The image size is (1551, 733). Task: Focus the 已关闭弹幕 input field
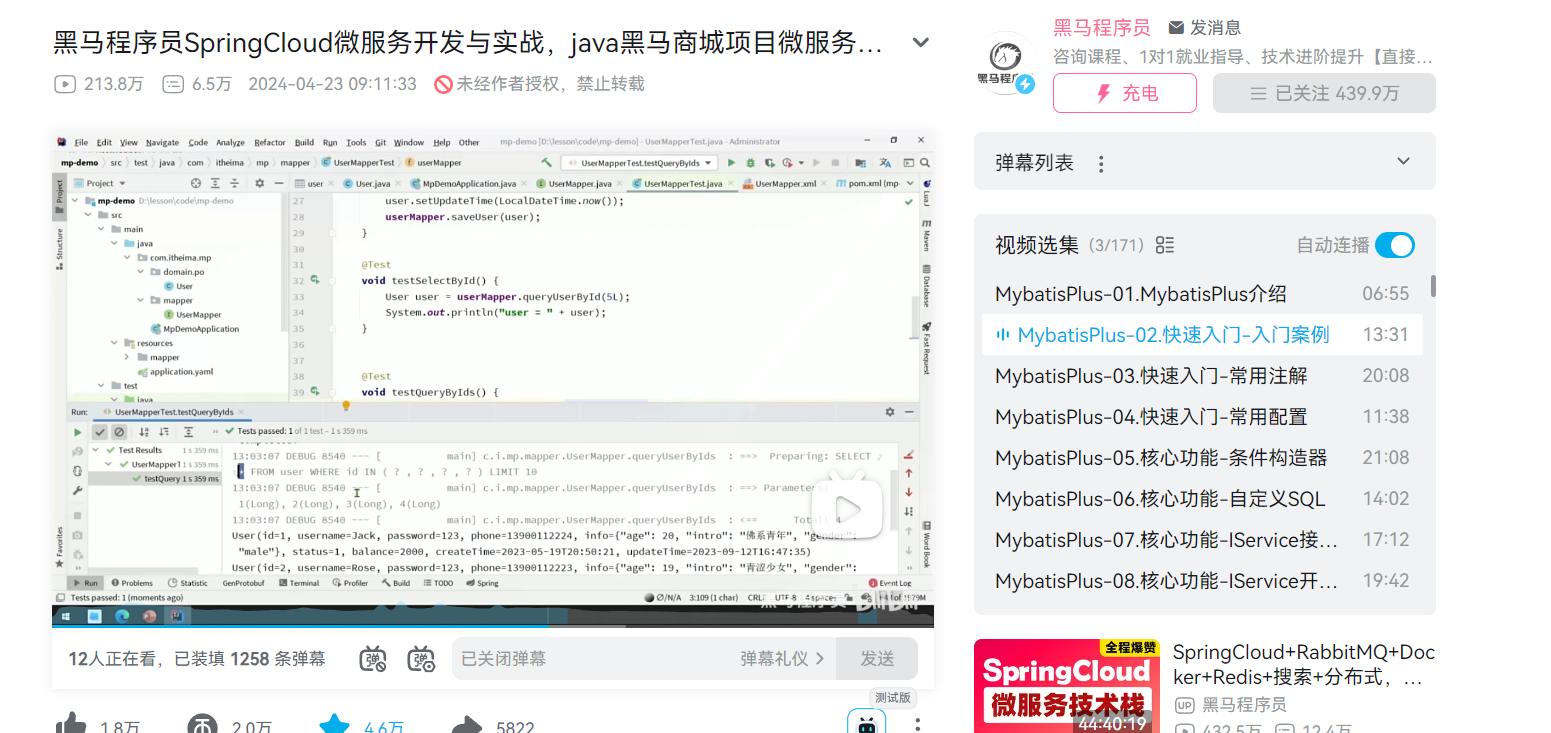pos(595,659)
